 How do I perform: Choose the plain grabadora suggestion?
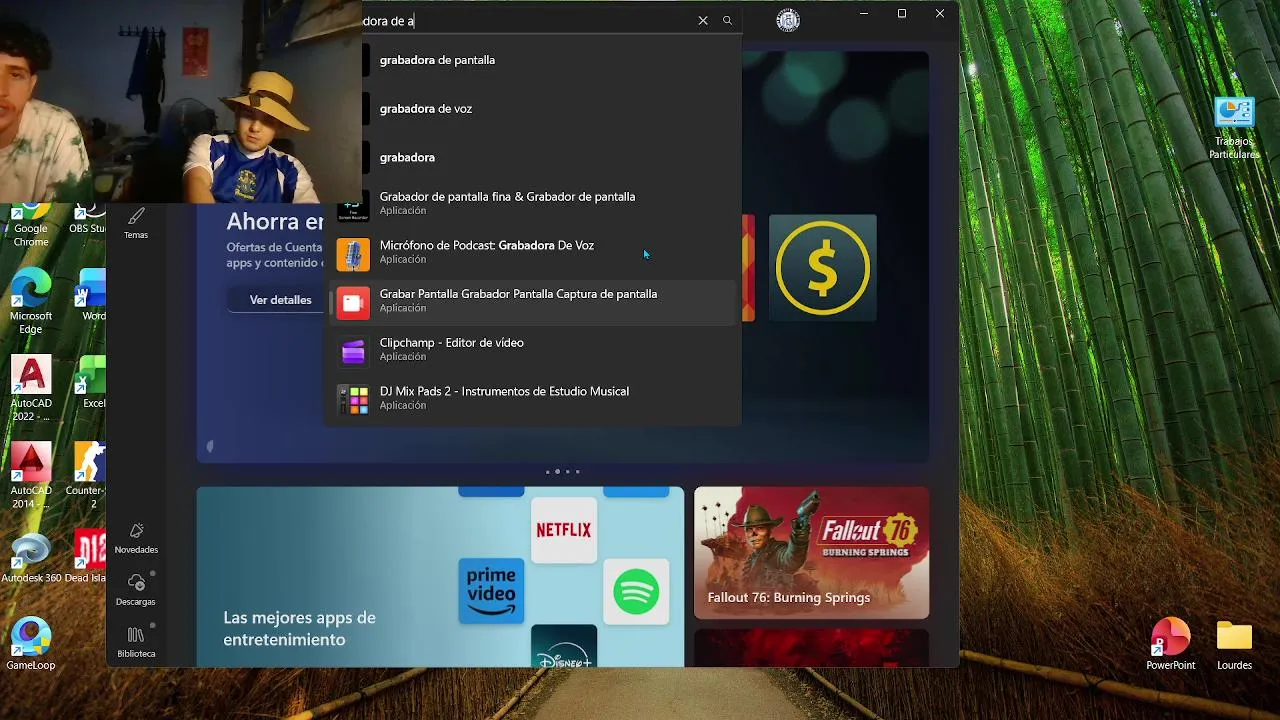[x=534, y=157]
